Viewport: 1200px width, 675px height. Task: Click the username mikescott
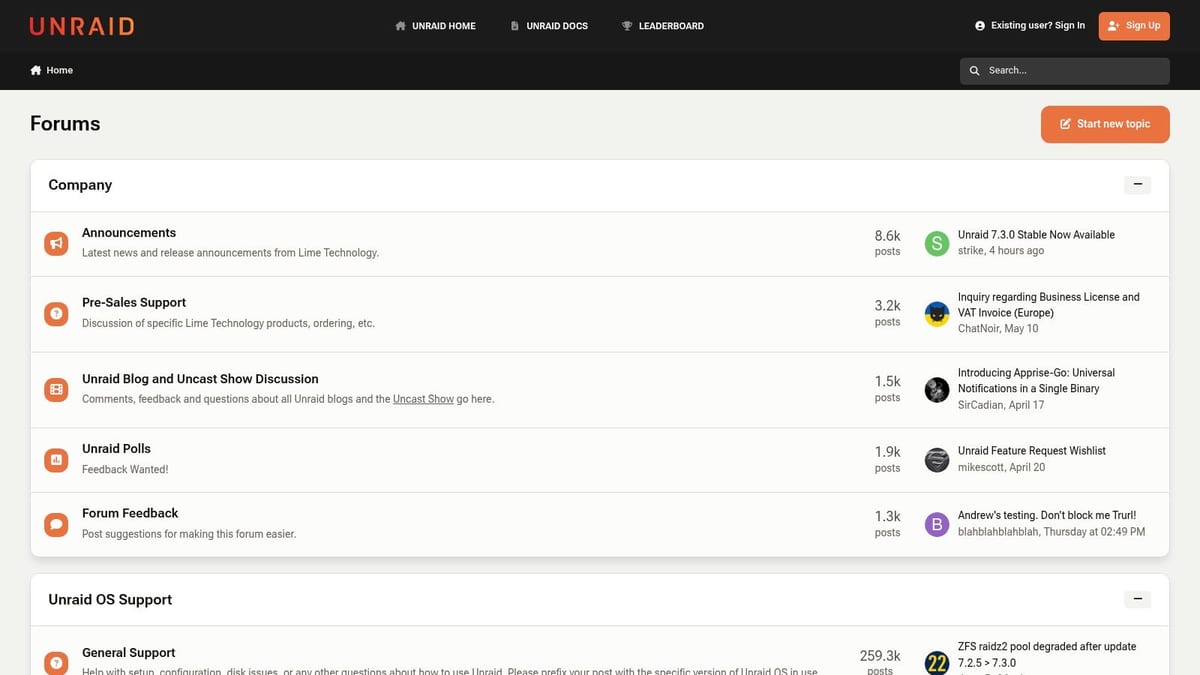tap(980, 467)
